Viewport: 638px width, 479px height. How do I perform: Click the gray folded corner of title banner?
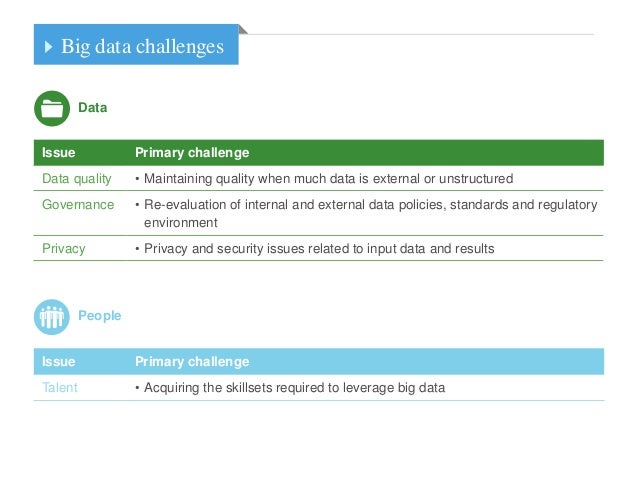coord(243,29)
